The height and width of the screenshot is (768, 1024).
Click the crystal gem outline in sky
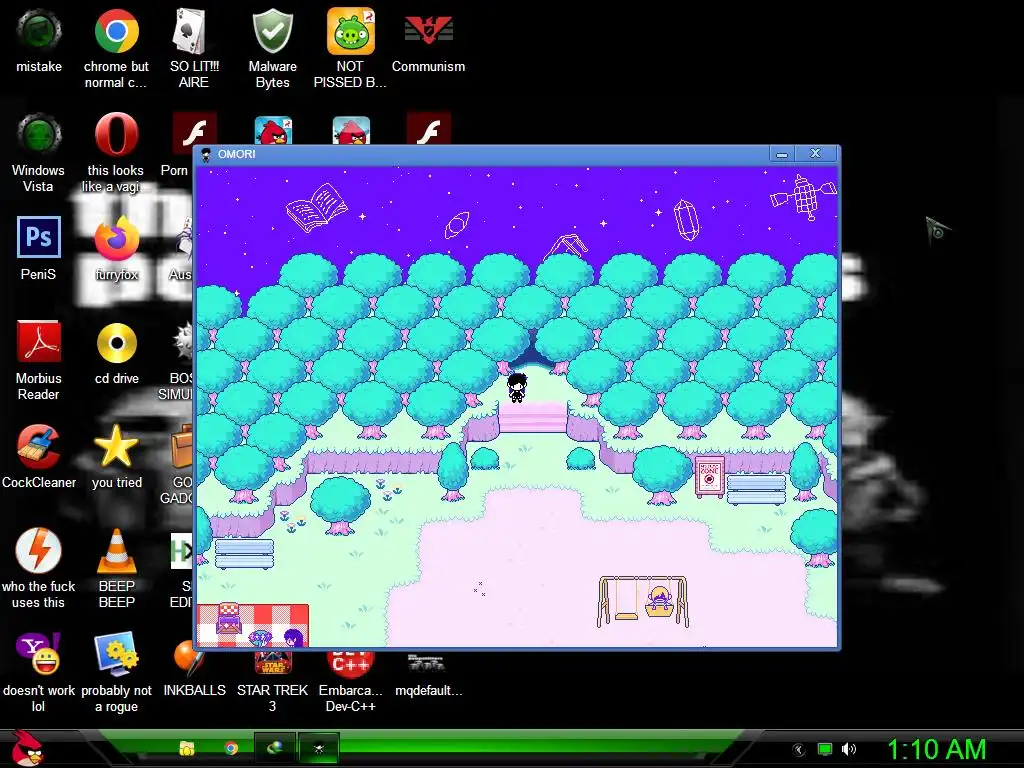(686, 220)
